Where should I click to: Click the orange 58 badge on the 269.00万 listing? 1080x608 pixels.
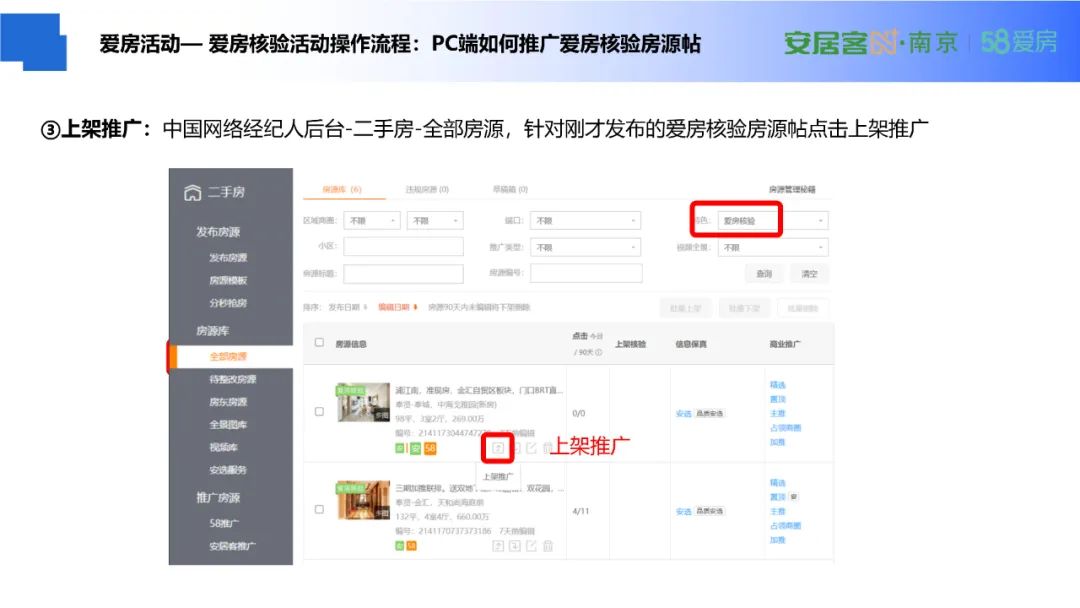pos(430,448)
